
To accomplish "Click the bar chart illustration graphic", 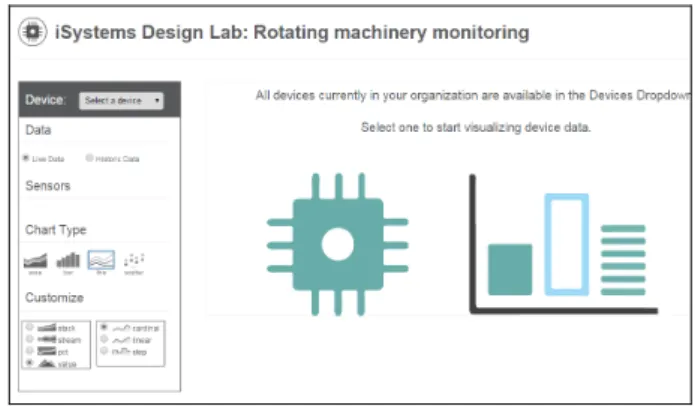I will tap(563, 244).
